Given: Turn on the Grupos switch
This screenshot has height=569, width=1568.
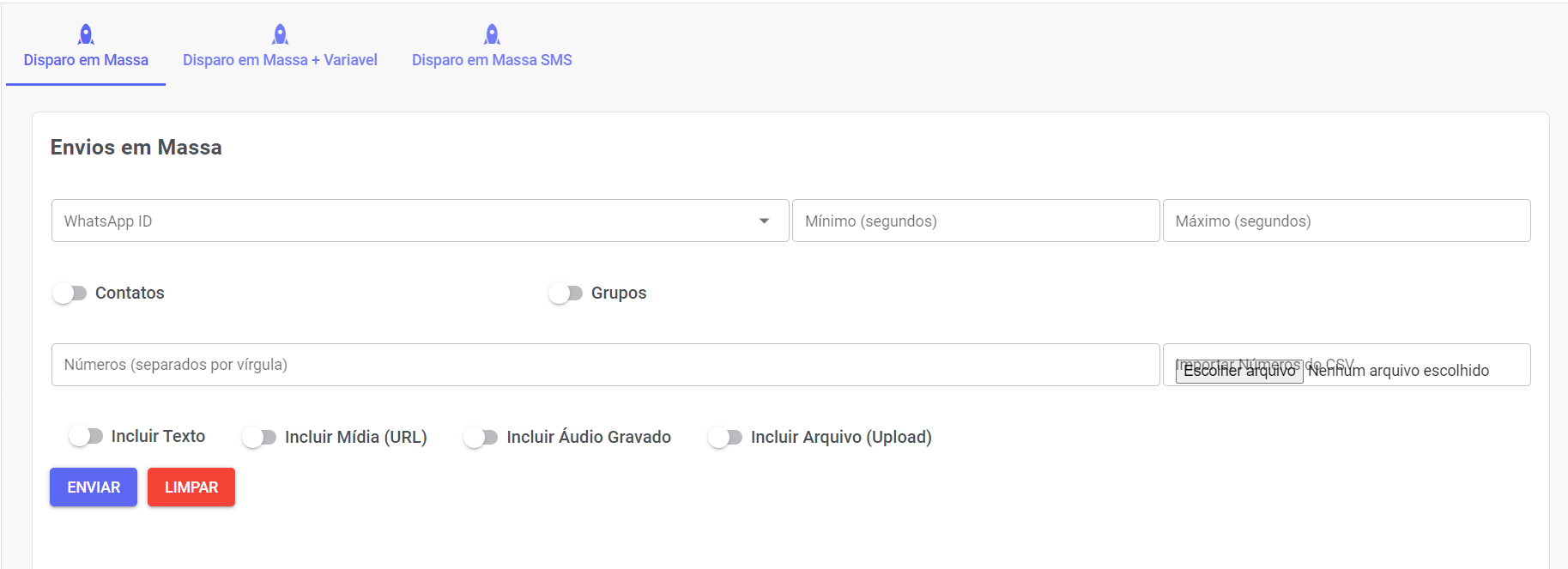Looking at the screenshot, I should coord(566,294).
